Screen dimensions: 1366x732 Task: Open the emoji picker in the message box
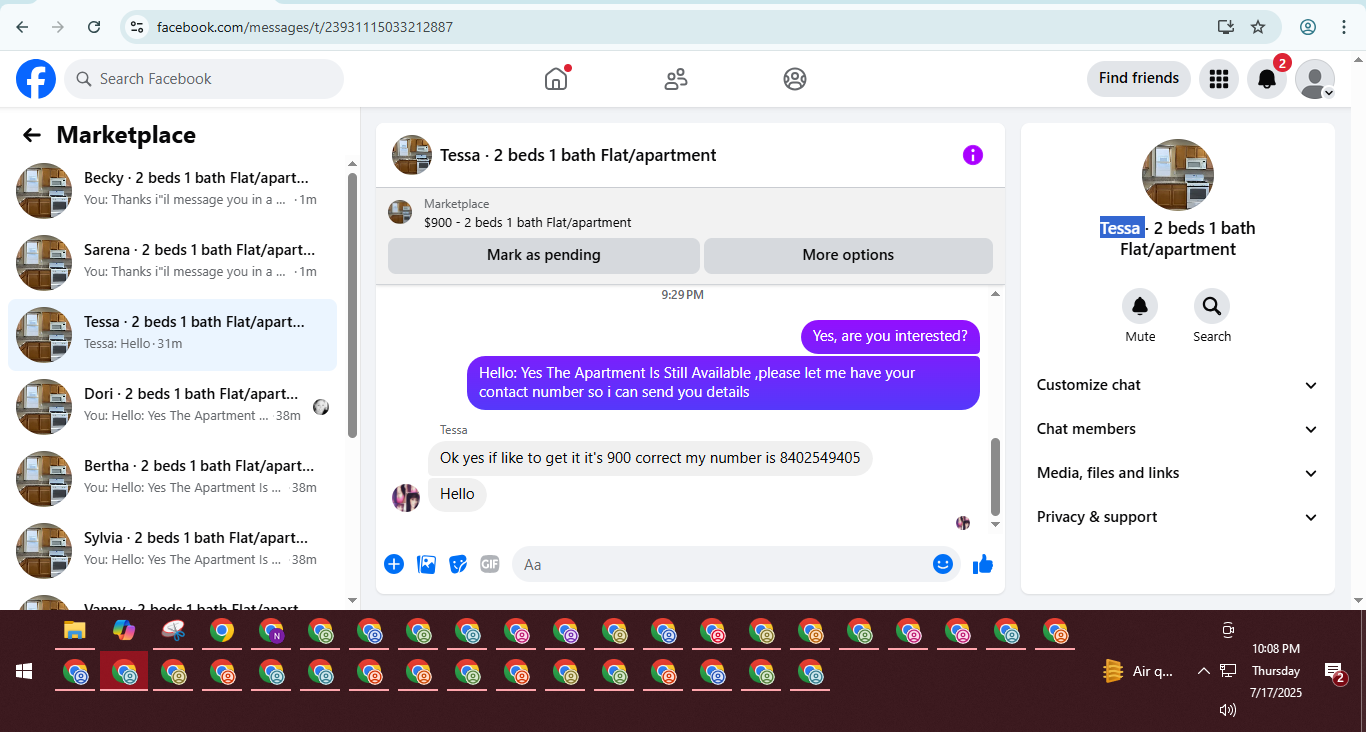943,564
